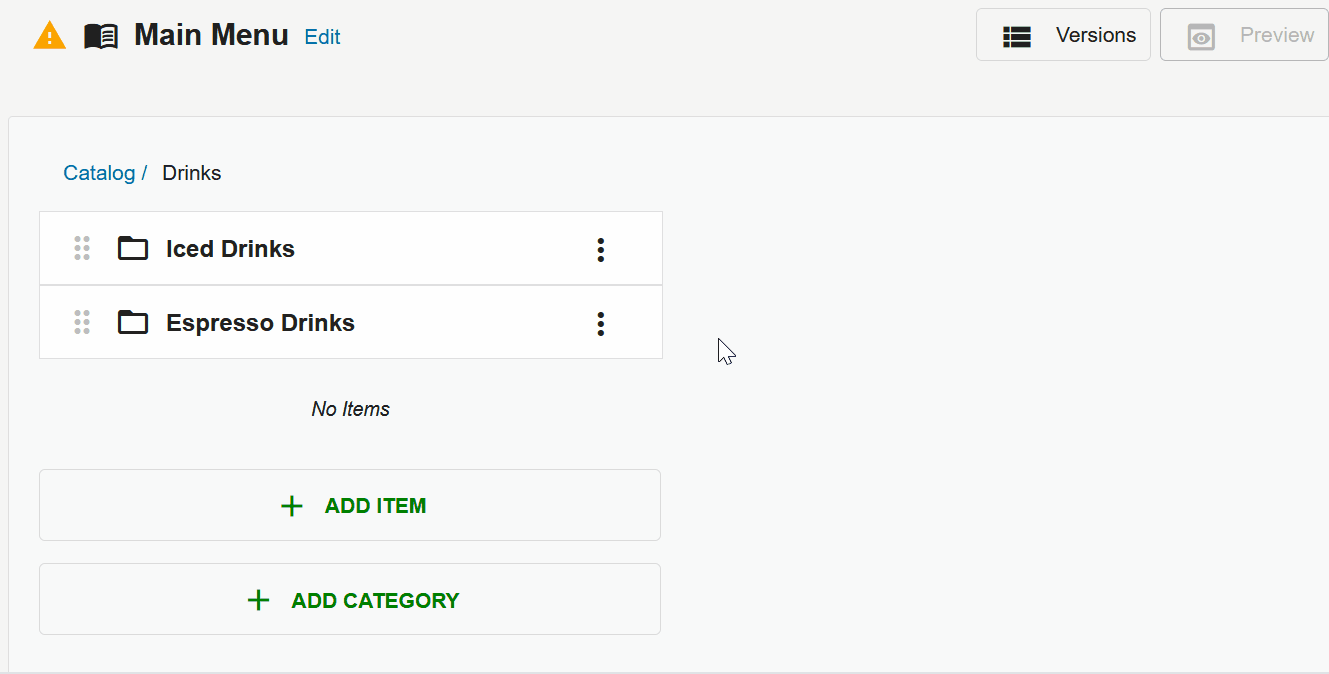Click the Iced Drinks folder icon

[x=133, y=248]
